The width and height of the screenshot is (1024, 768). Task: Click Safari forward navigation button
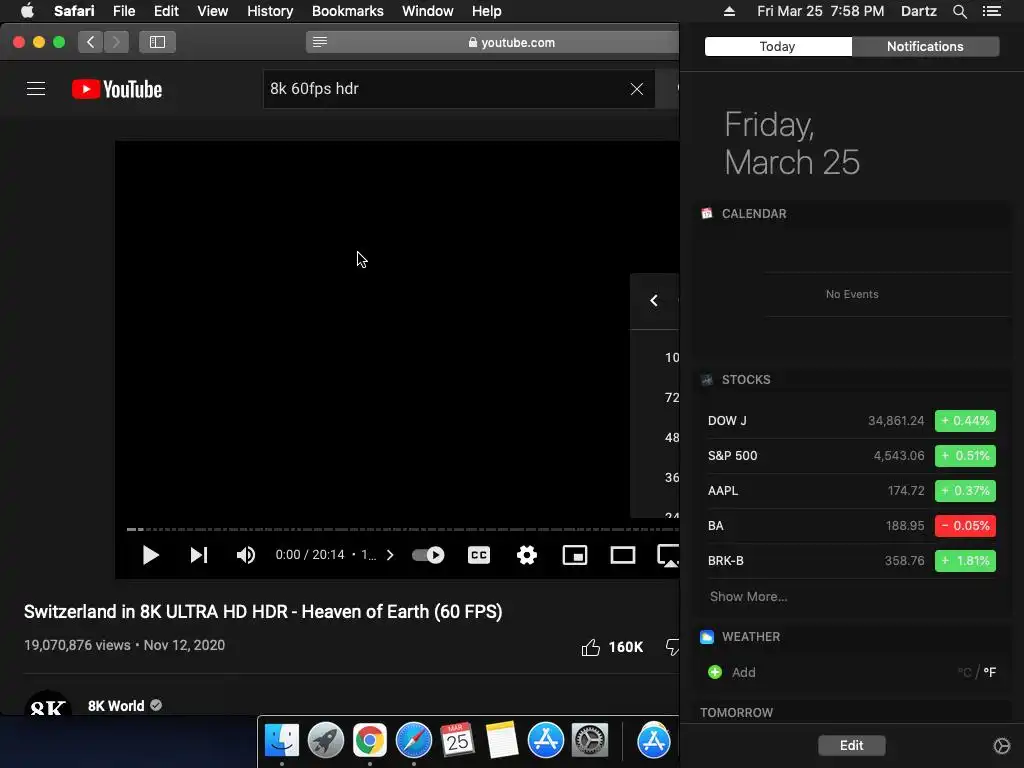[116, 42]
